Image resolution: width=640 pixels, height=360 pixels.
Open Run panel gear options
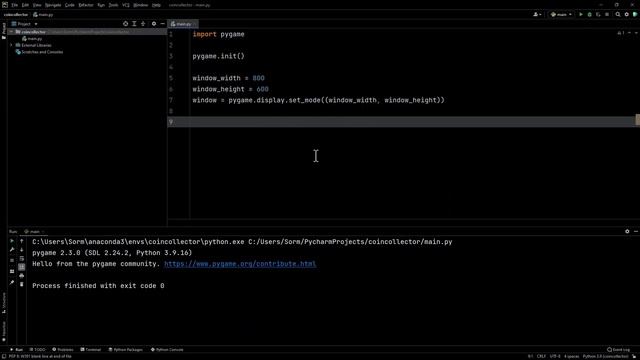click(x=627, y=231)
